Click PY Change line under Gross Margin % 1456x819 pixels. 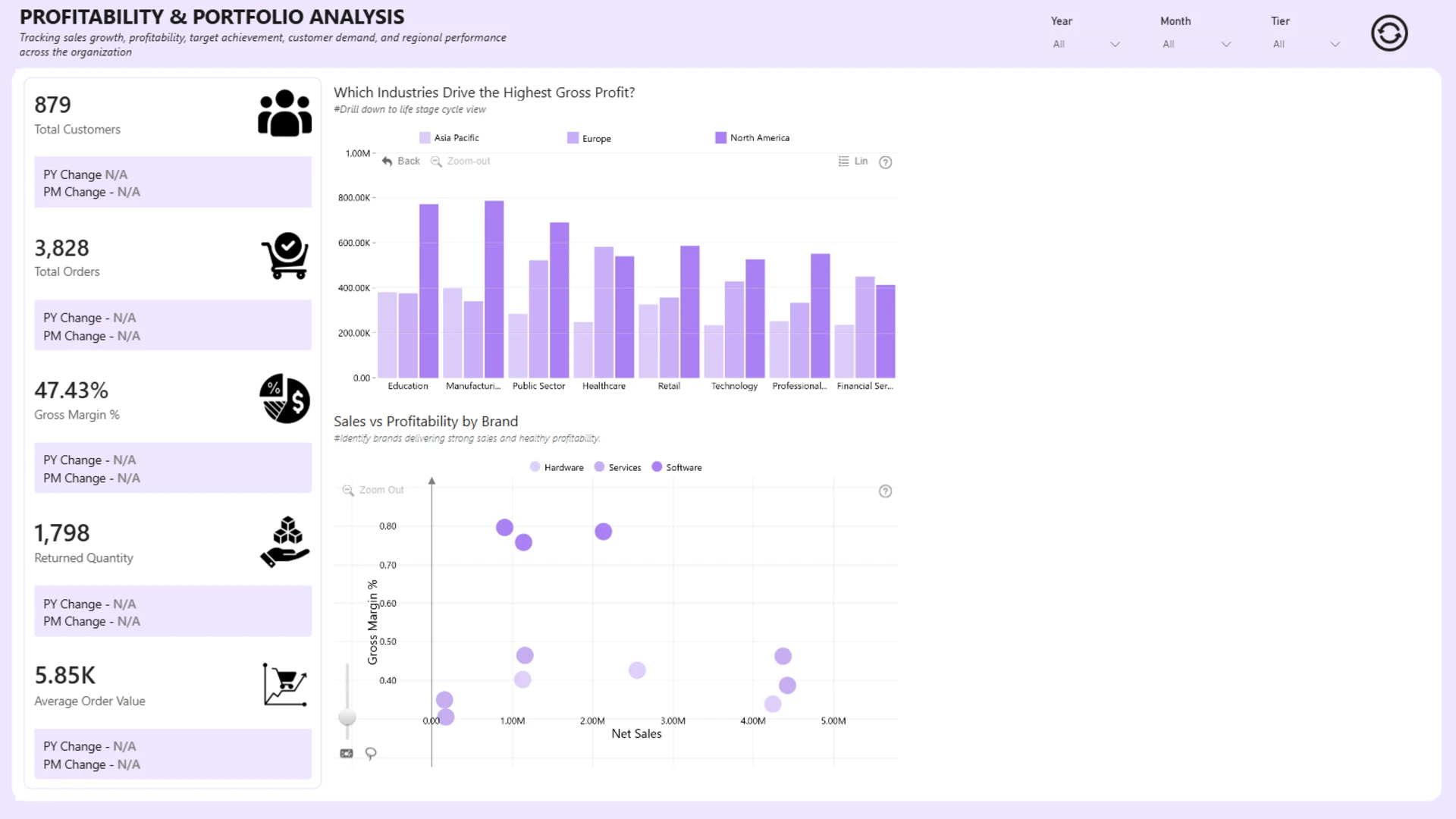pyautogui.click(x=89, y=460)
